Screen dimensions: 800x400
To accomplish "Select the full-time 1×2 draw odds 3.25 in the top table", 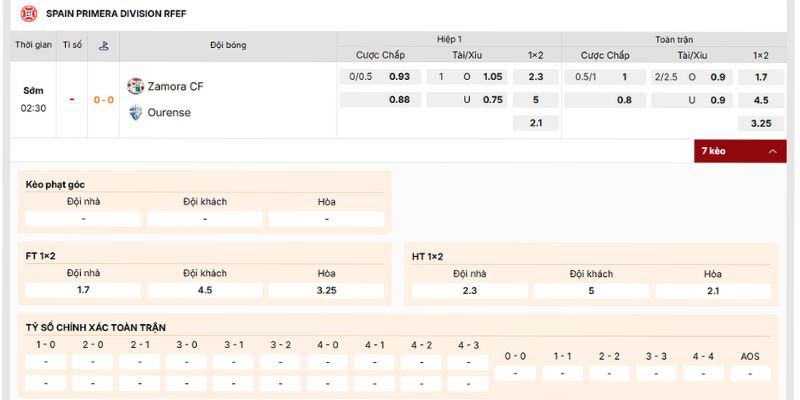I will point(760,123).
